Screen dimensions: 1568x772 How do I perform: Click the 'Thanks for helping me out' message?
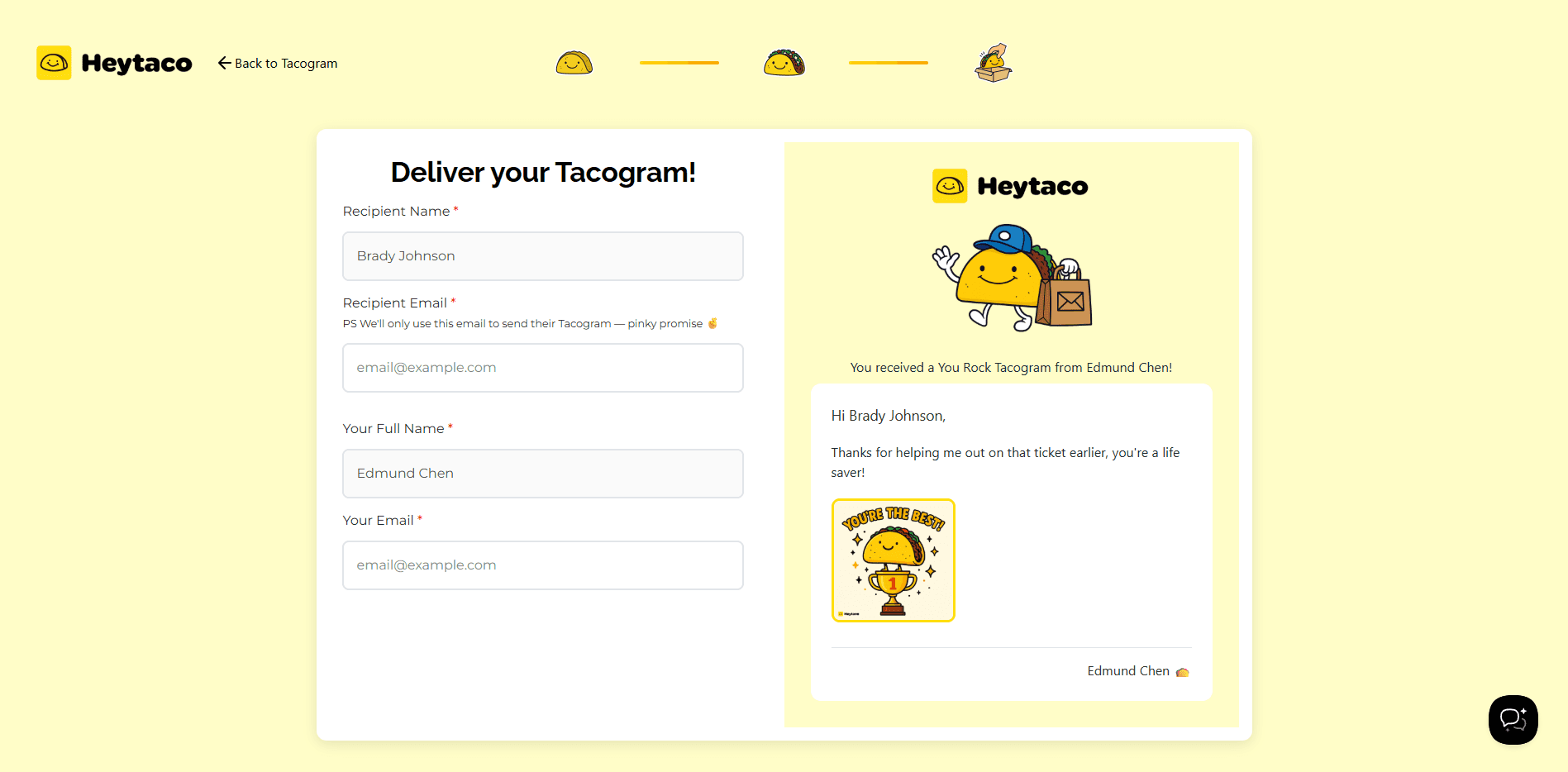(1006, 463)
